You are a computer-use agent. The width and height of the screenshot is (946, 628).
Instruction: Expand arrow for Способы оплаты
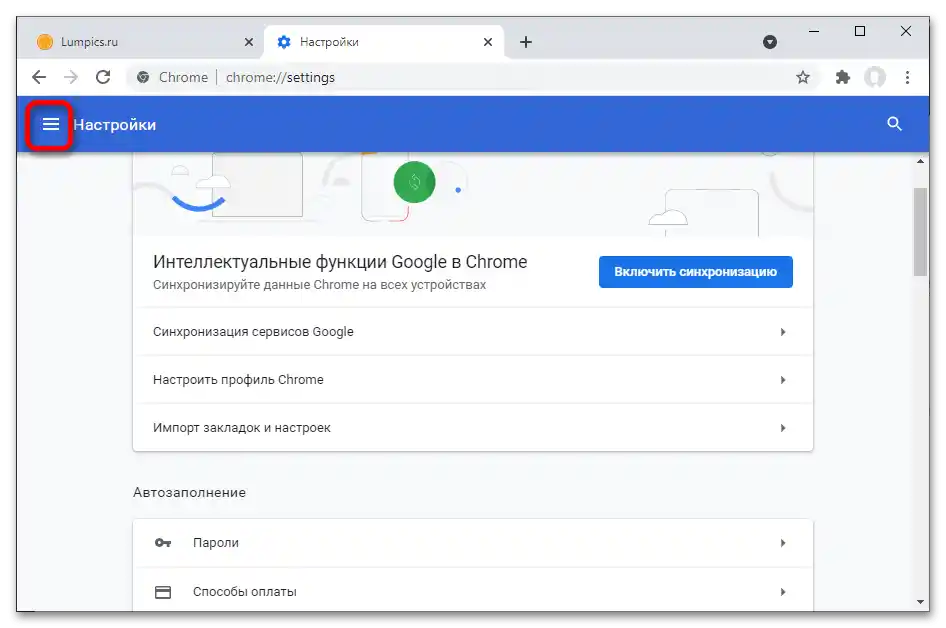click(x=783, y=592)
